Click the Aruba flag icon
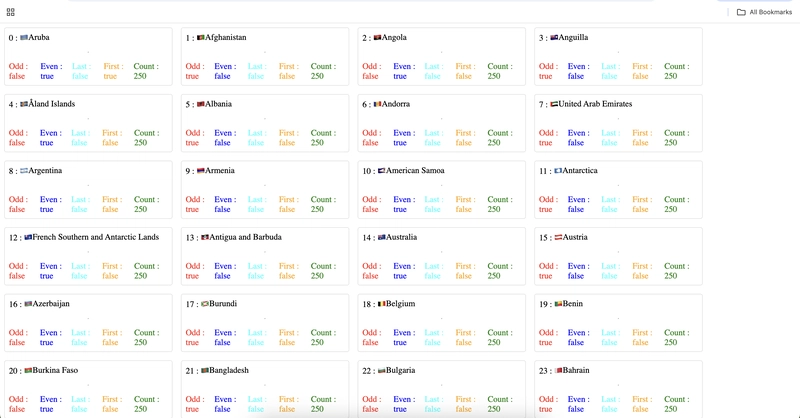 24,37
